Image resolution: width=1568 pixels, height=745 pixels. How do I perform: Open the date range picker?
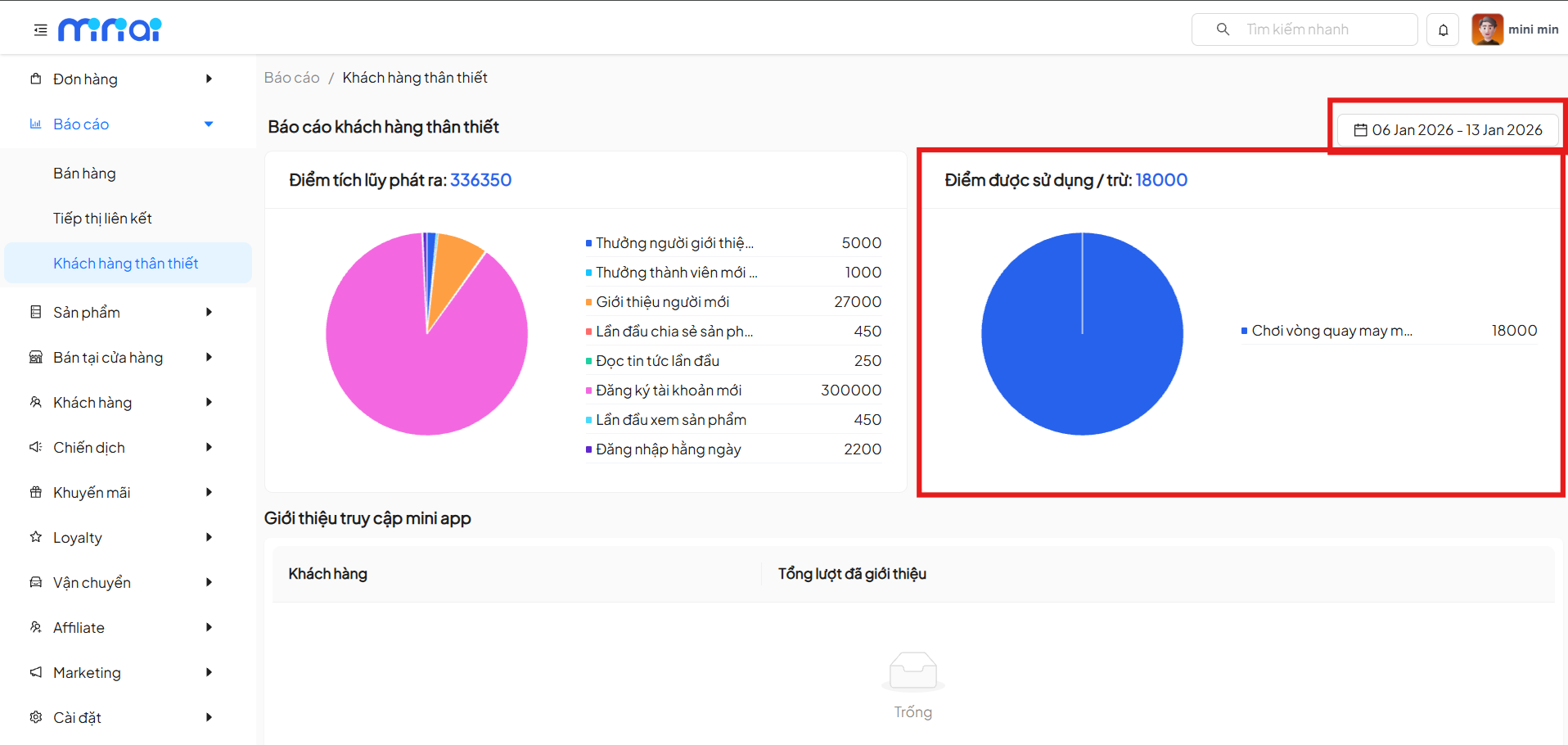click(x=1447, y=130)
